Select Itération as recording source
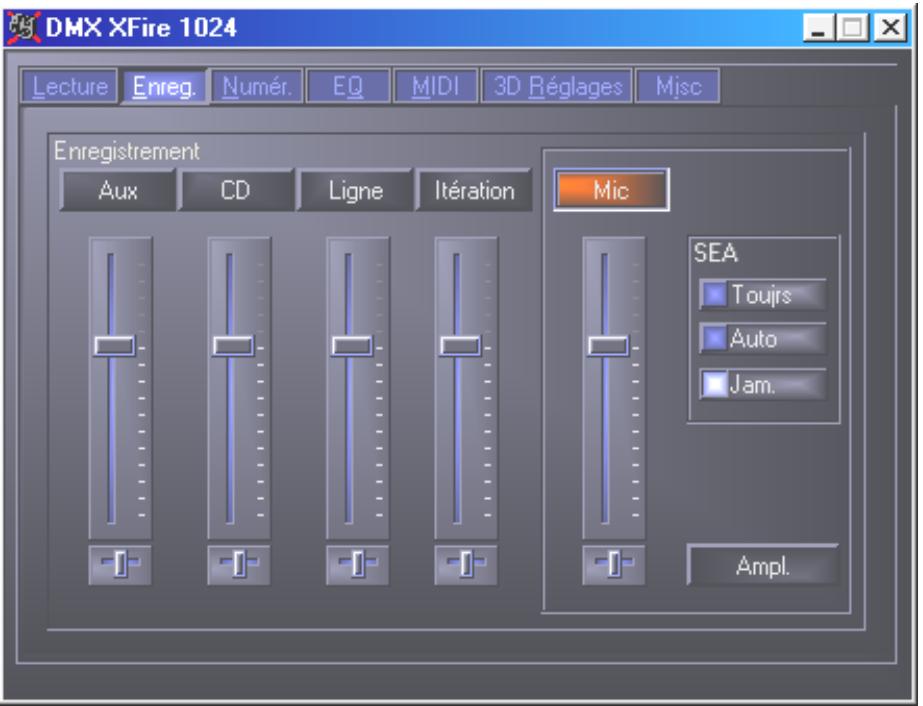This screenshot has height=706, width=923. click(x=474, y=190)
